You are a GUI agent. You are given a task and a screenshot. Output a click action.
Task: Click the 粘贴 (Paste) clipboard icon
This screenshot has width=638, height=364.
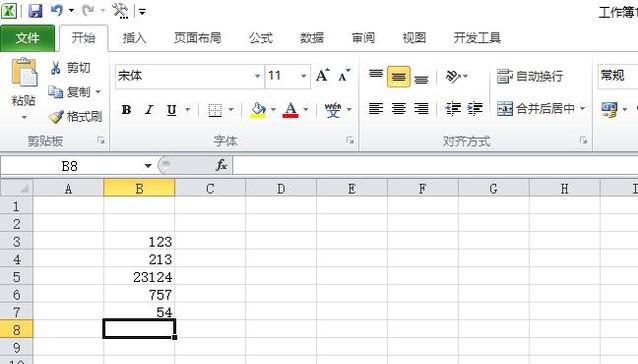tap(24, 72)
